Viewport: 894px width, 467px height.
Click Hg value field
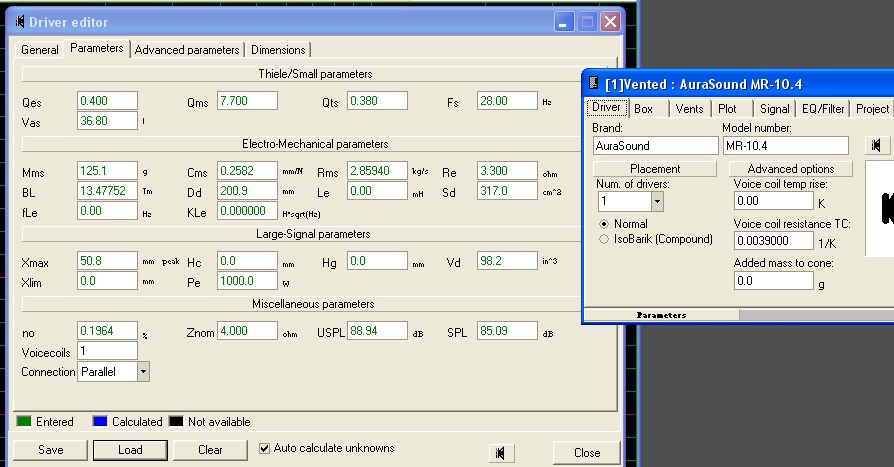click(377, 261)
